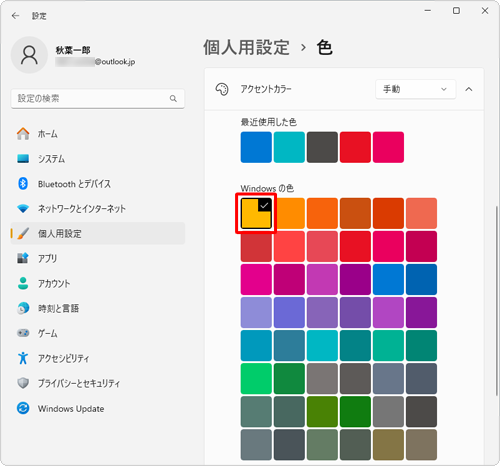Open the アカウント settings section
Screen dimensions: 500x466
pyautogui.click(x=98, y=283)
